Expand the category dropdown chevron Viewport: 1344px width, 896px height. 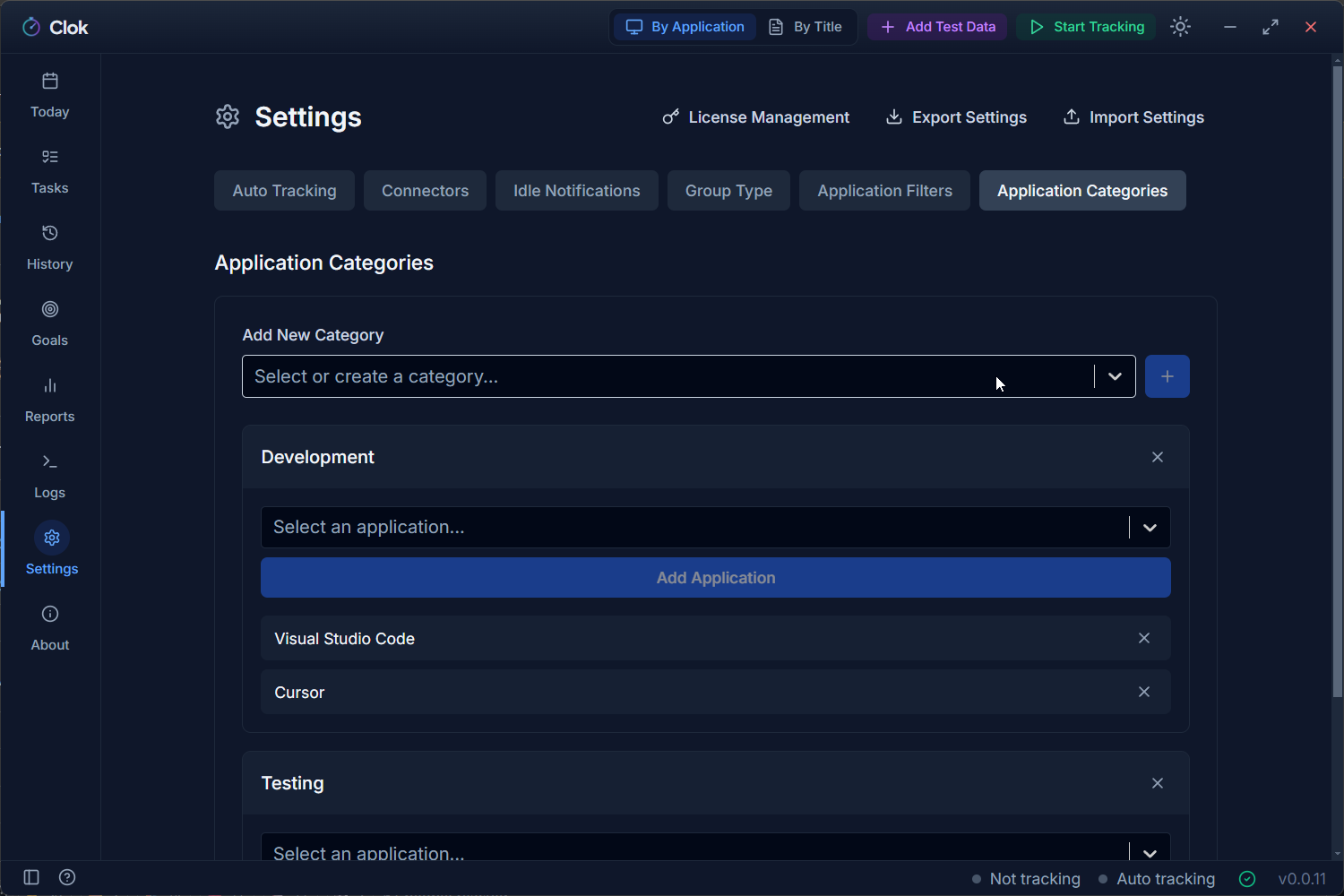click(1115, 376)
